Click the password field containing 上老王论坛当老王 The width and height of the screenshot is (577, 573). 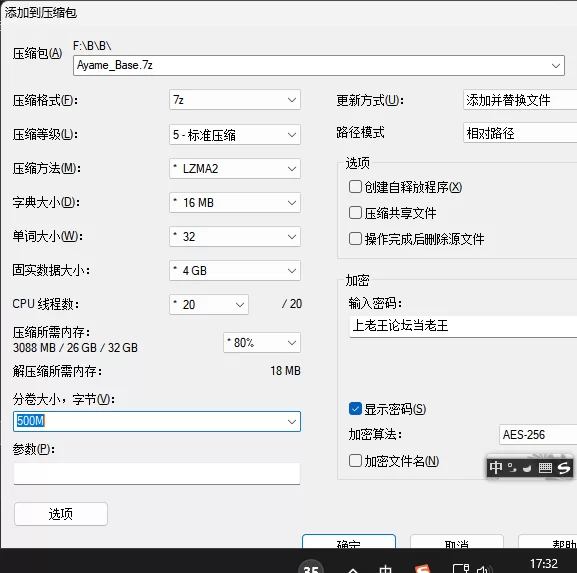click(x=463, y=326)
